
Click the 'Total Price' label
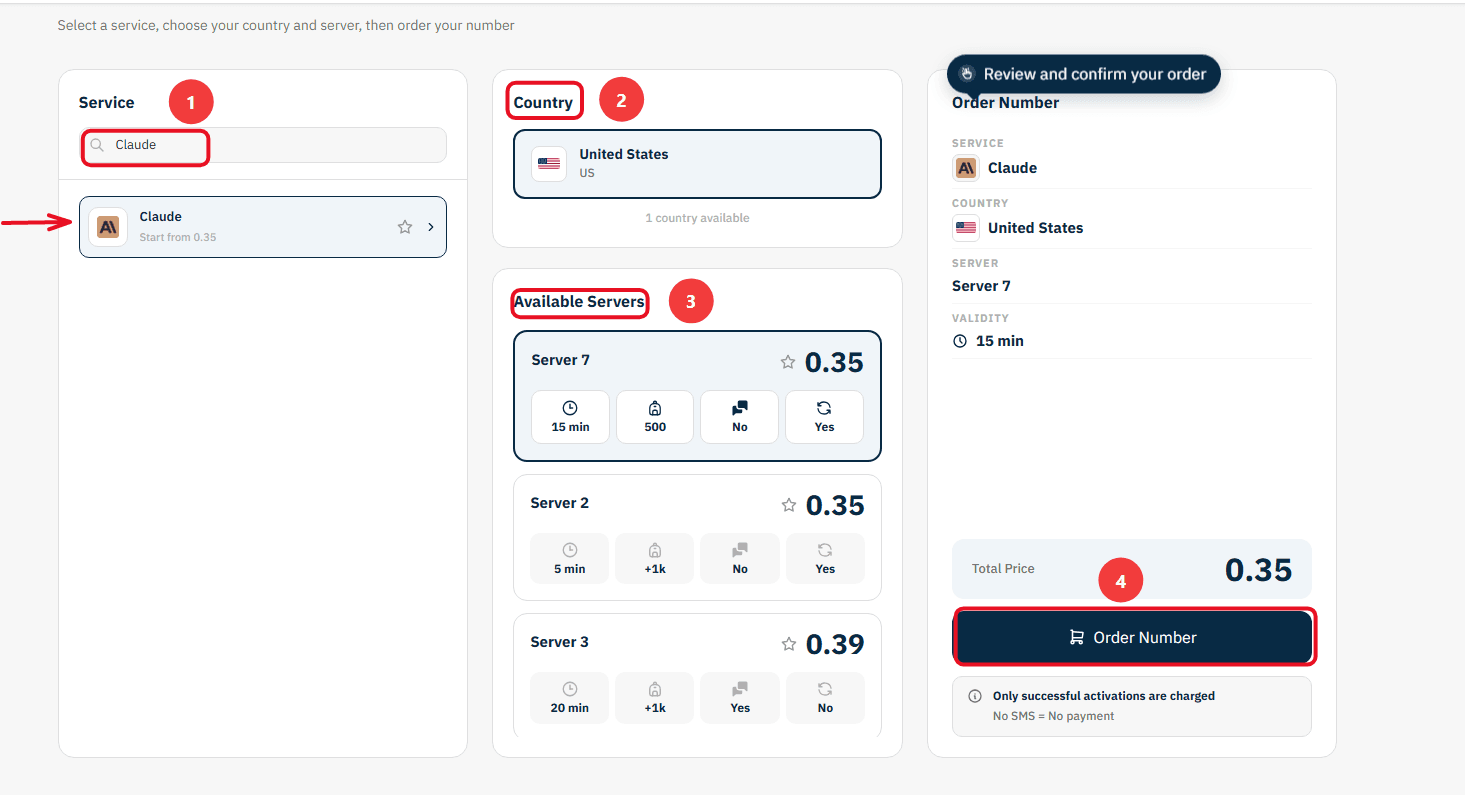pyautogui.click(x=1003, y=569)
